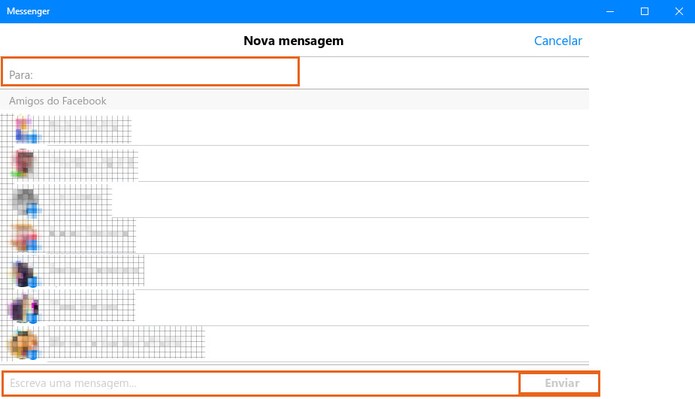695x399 pixels.
Task: Click the Escreva uma mensagem text box
Action: coord(261,383)
